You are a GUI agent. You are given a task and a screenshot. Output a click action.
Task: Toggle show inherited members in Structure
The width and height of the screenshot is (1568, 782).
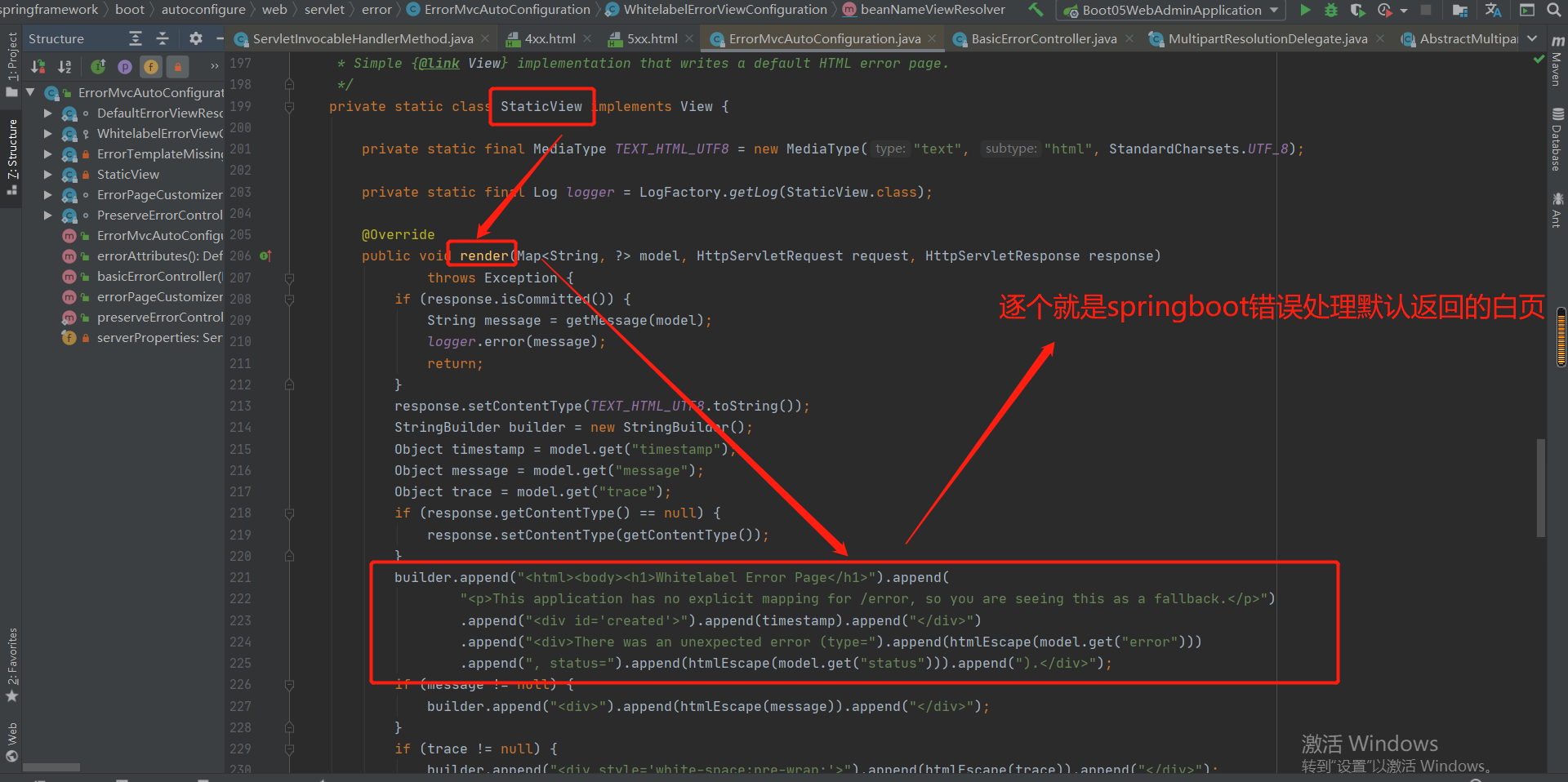tap(98, 66)
